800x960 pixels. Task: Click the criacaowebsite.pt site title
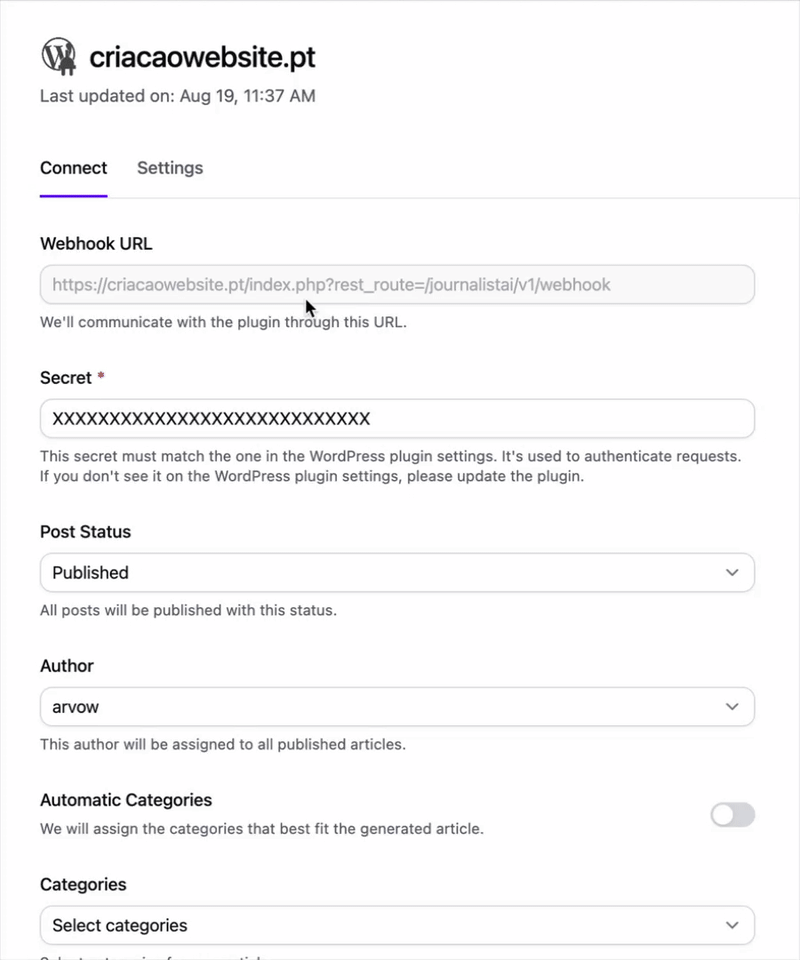(x=203, y=57)
